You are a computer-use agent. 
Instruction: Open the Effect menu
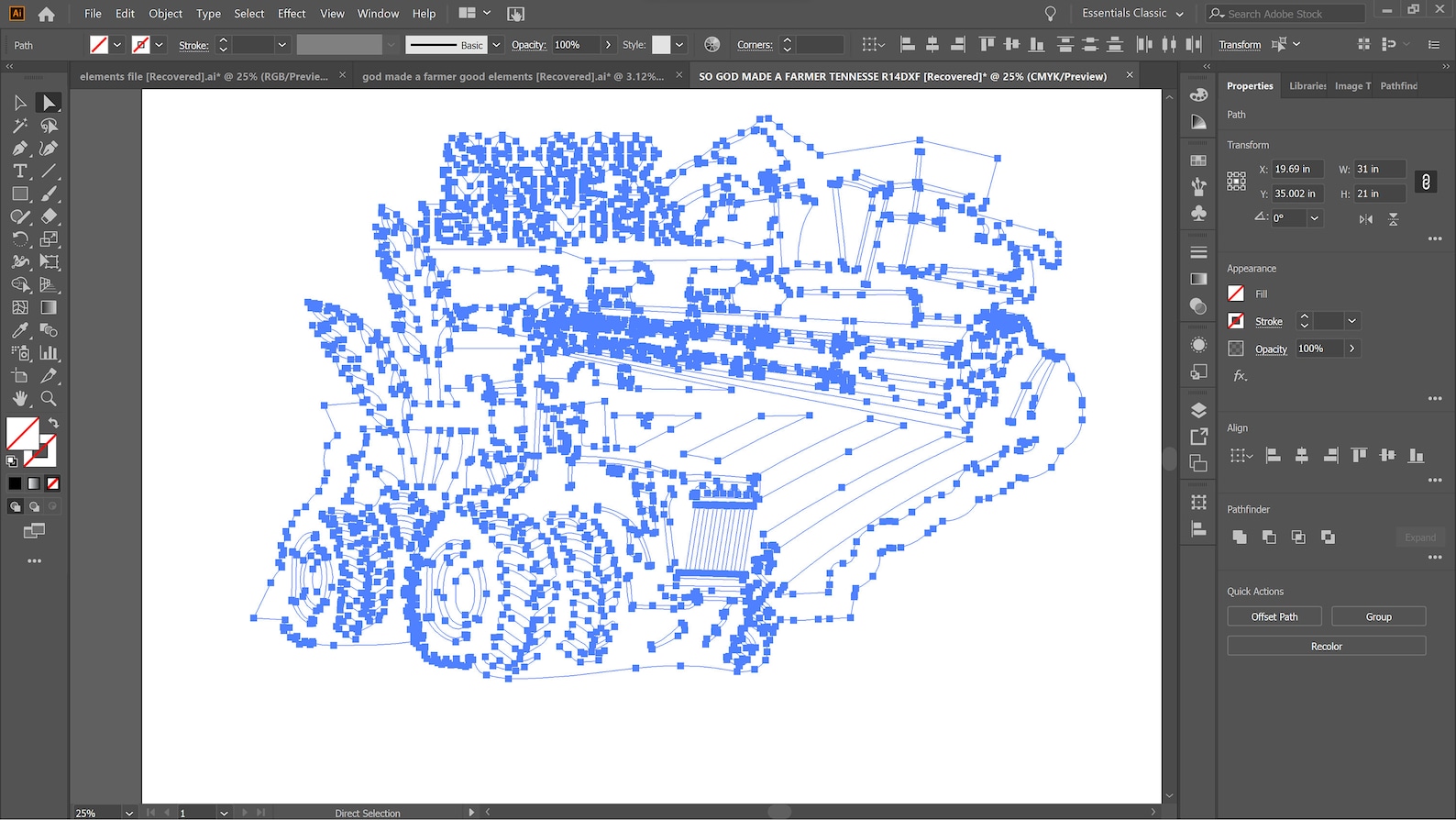292,14
